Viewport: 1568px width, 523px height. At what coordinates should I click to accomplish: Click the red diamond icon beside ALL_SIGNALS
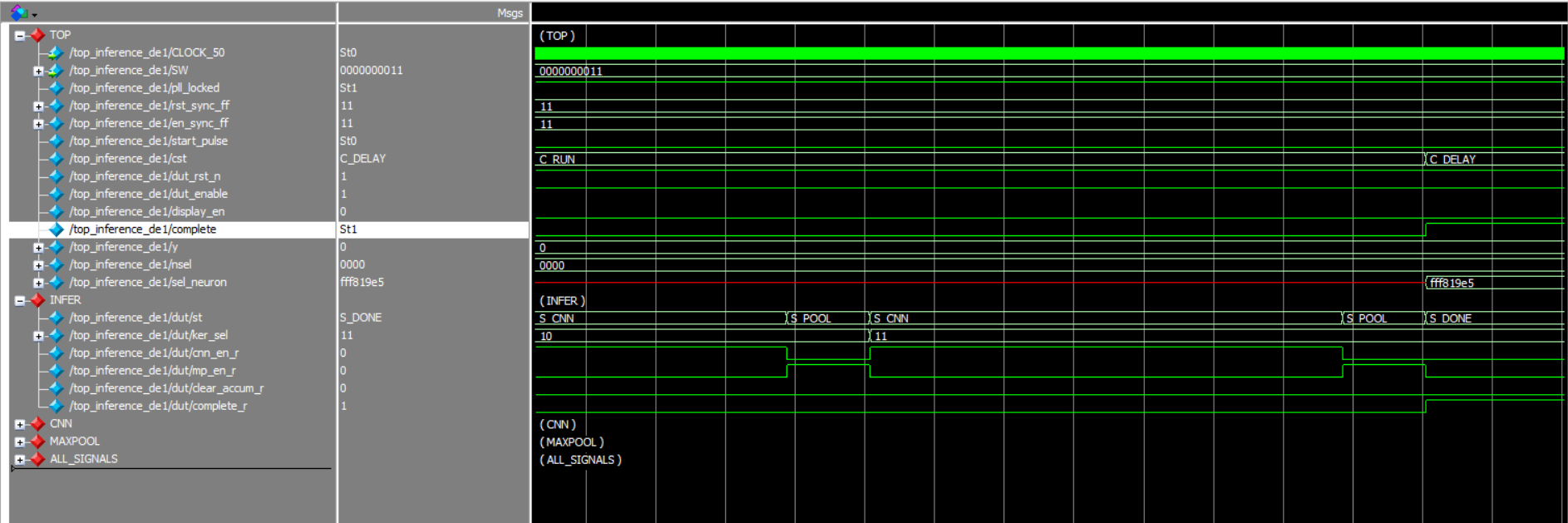click(x=37, y=459)
